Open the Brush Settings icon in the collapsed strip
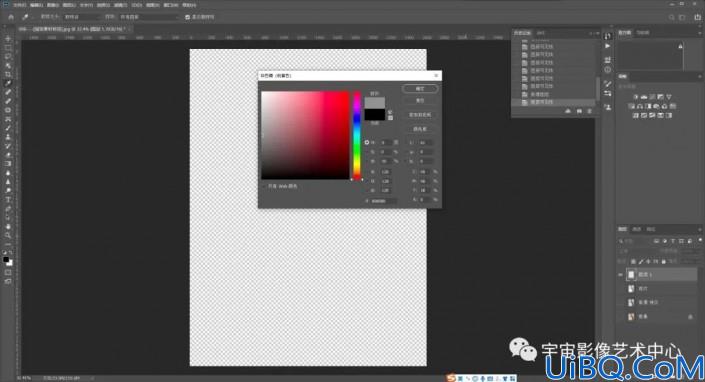Image resolution: width=705 pixels, height=382 pixels. pos(607,84)
